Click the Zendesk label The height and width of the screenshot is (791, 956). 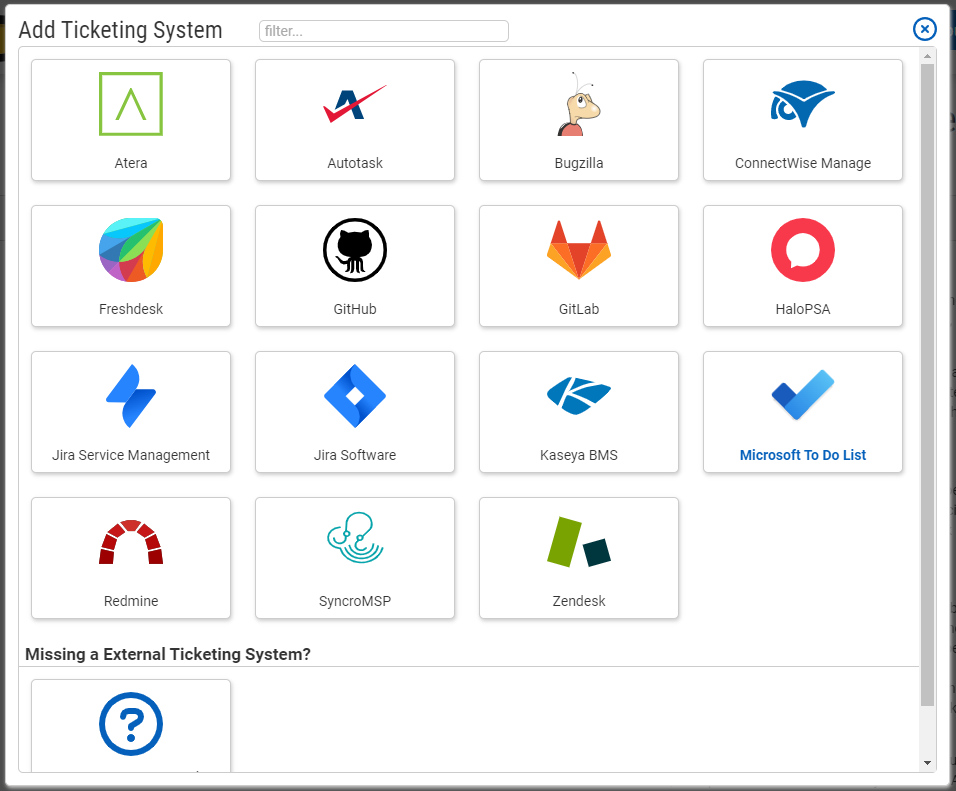point(579,601)
